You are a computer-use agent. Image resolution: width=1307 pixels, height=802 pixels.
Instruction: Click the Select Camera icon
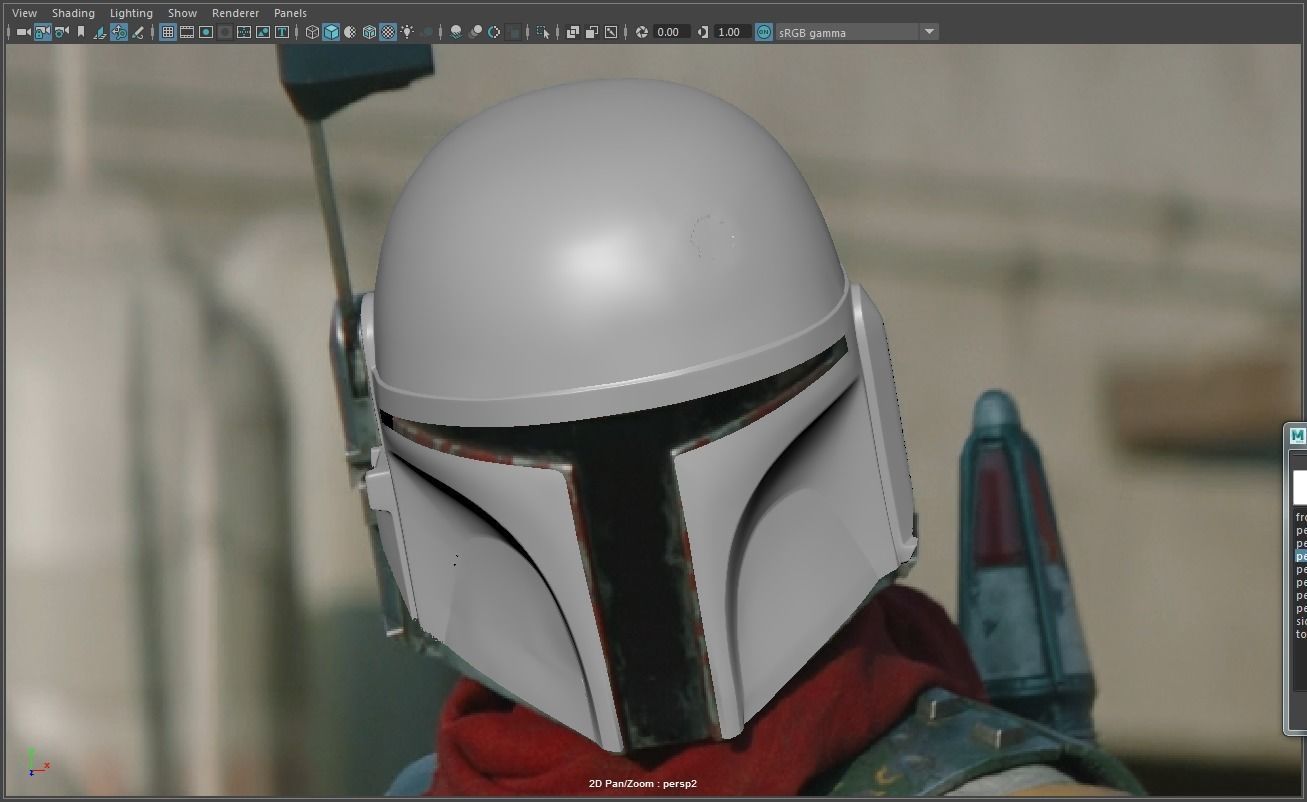[x=23, y=32]
